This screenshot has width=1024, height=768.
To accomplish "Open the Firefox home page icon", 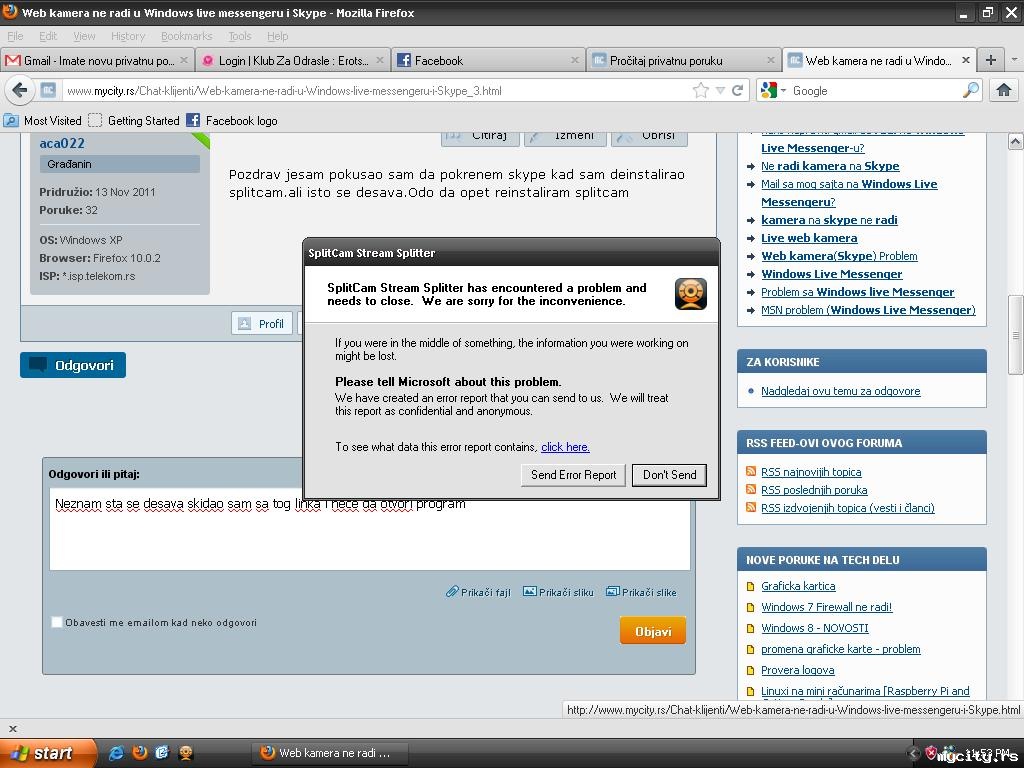I will click(1004, 90).
